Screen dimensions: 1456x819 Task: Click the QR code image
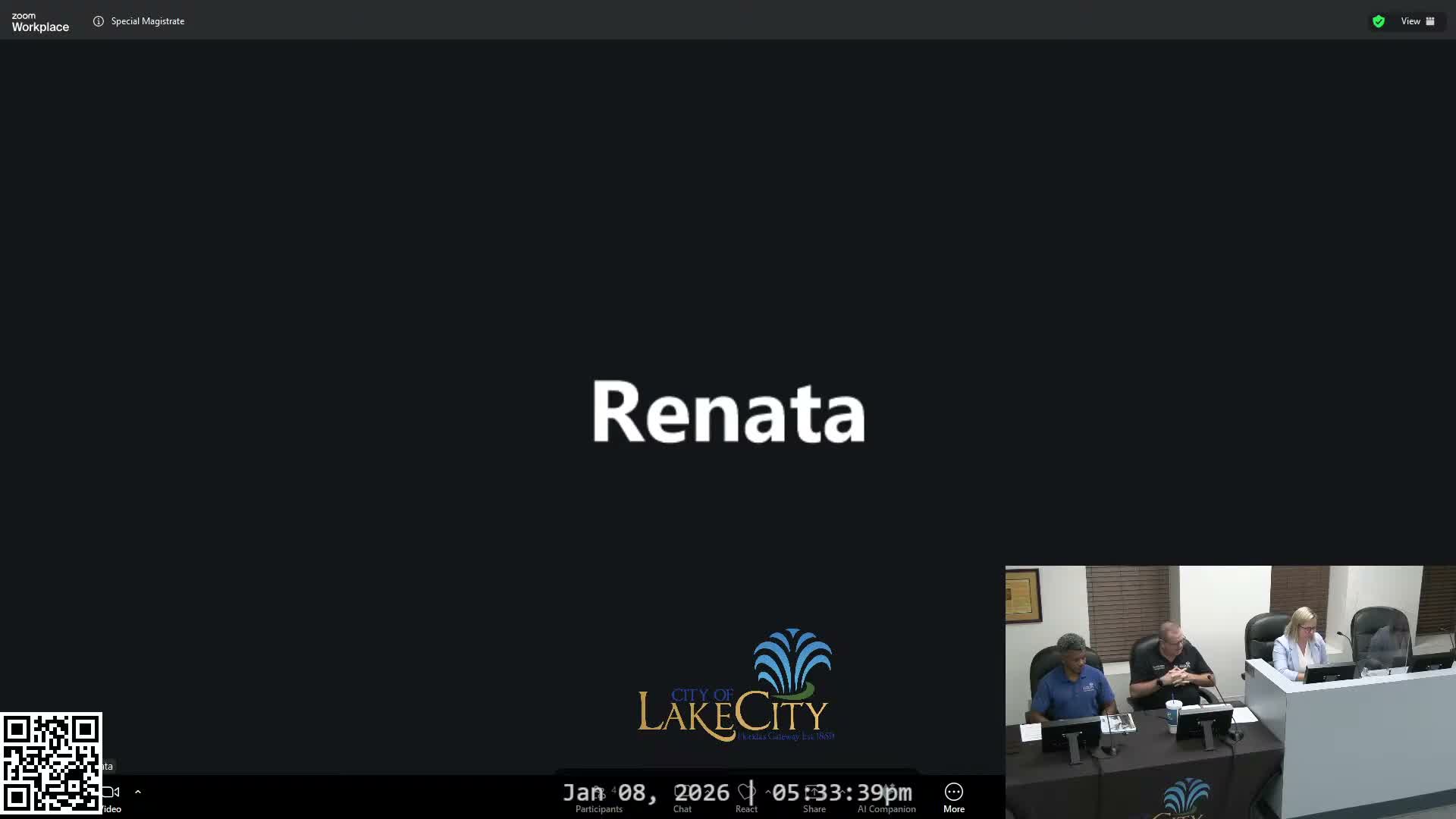click(x=52, y=762)
